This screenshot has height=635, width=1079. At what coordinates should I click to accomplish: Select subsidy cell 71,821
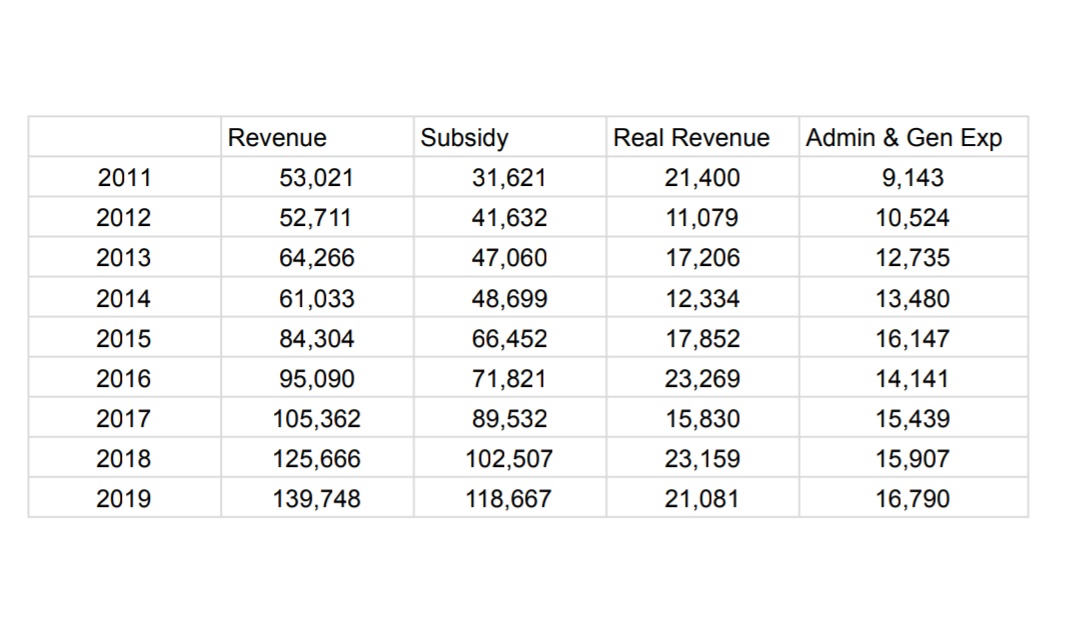click(x=509, y=378)
